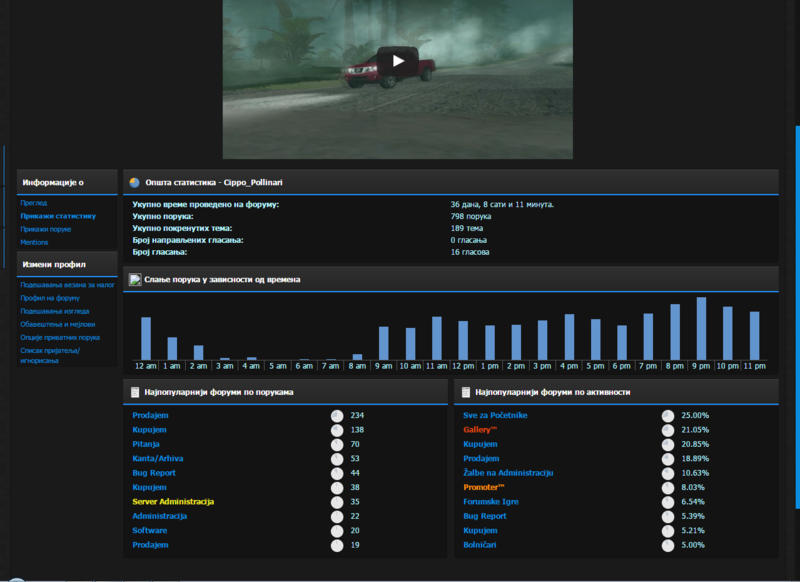The height and width of the screenshot is (582, 800).
Task: Select Прикажи поруке in the sidebar menu
Action: coord(45,229)
